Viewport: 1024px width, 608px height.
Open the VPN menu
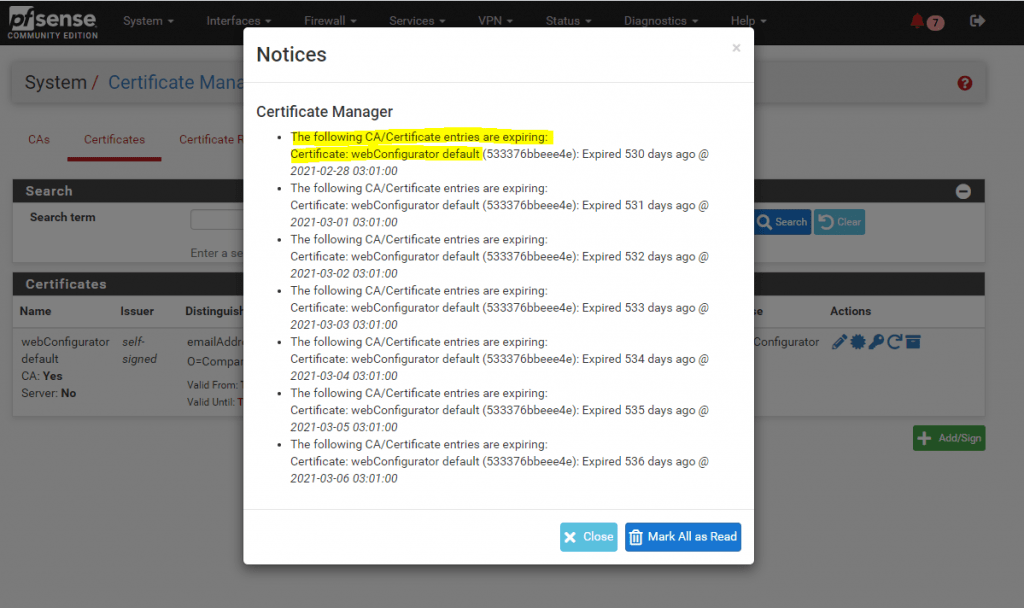[x=496, y=21]
